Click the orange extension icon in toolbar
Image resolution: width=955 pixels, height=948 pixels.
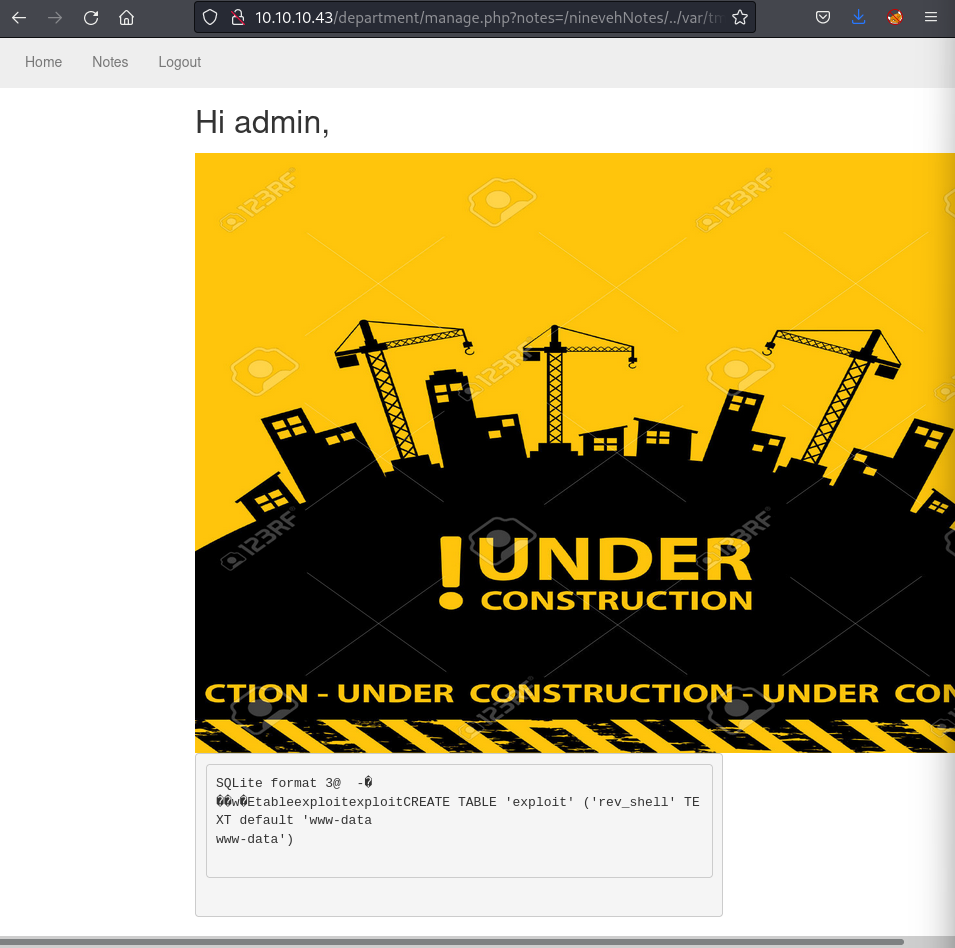(x=895, y=17)
